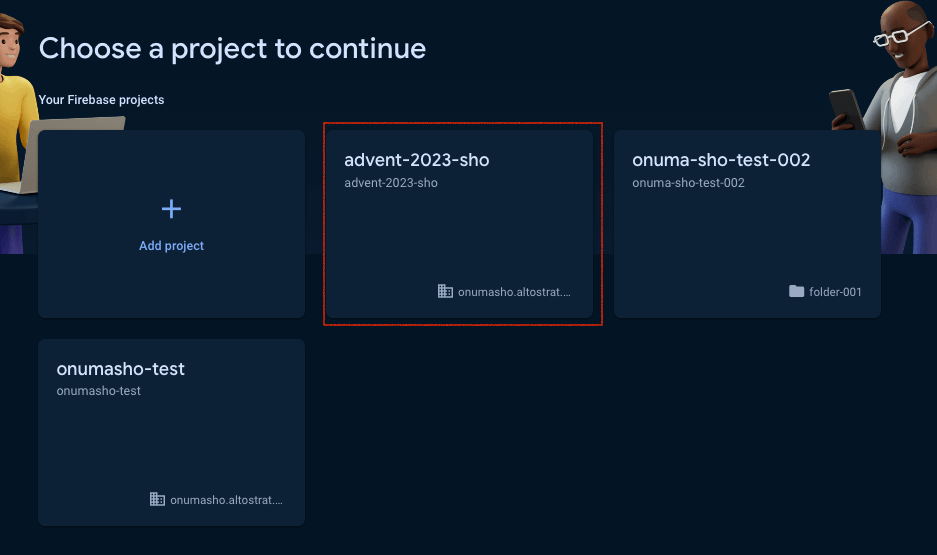
Task: Click the onuma-sho-test-002 project title
Action: click(721, 160)
